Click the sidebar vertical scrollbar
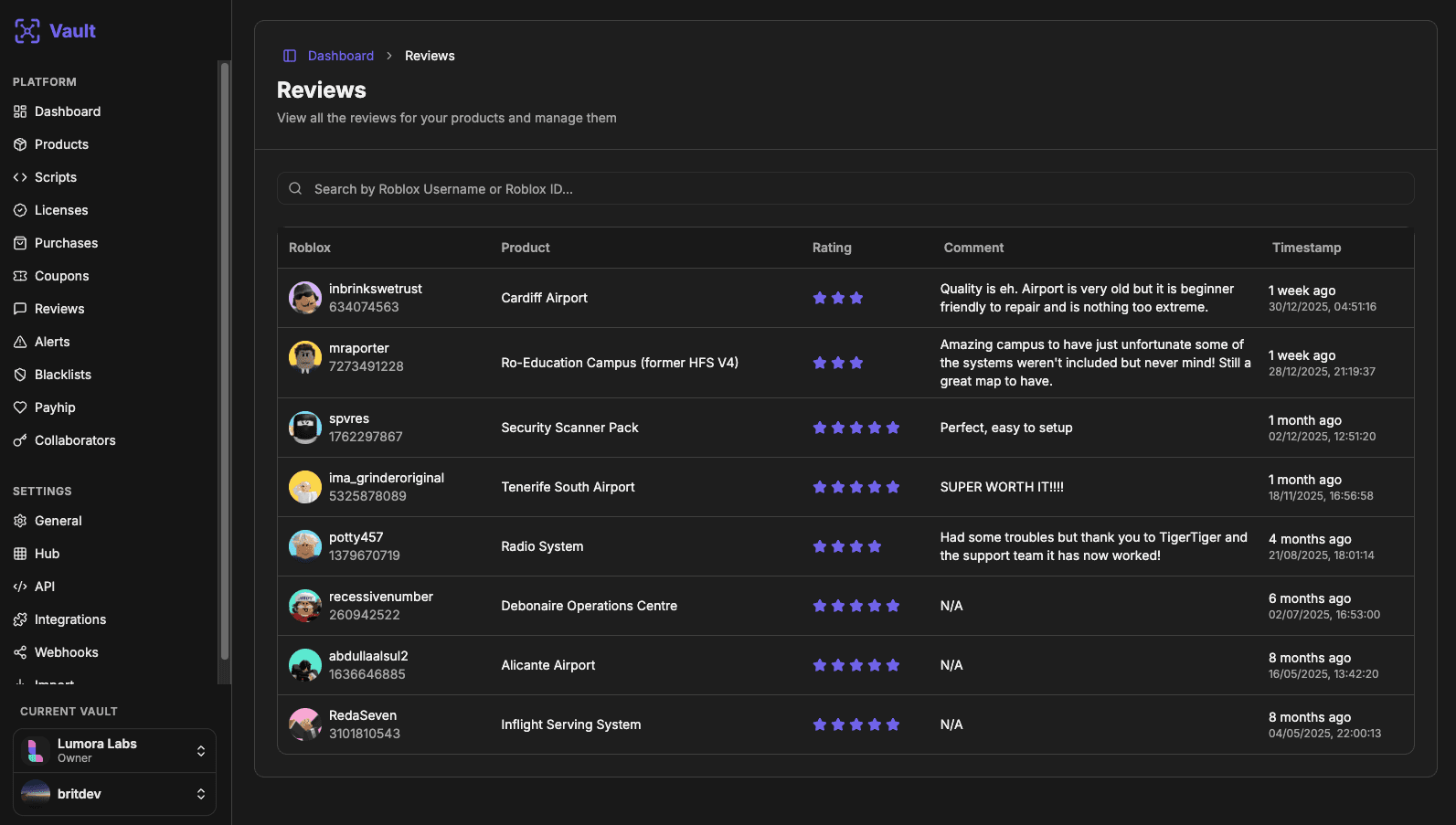This screenshot has height=825, width=1456. coord(225,361)
